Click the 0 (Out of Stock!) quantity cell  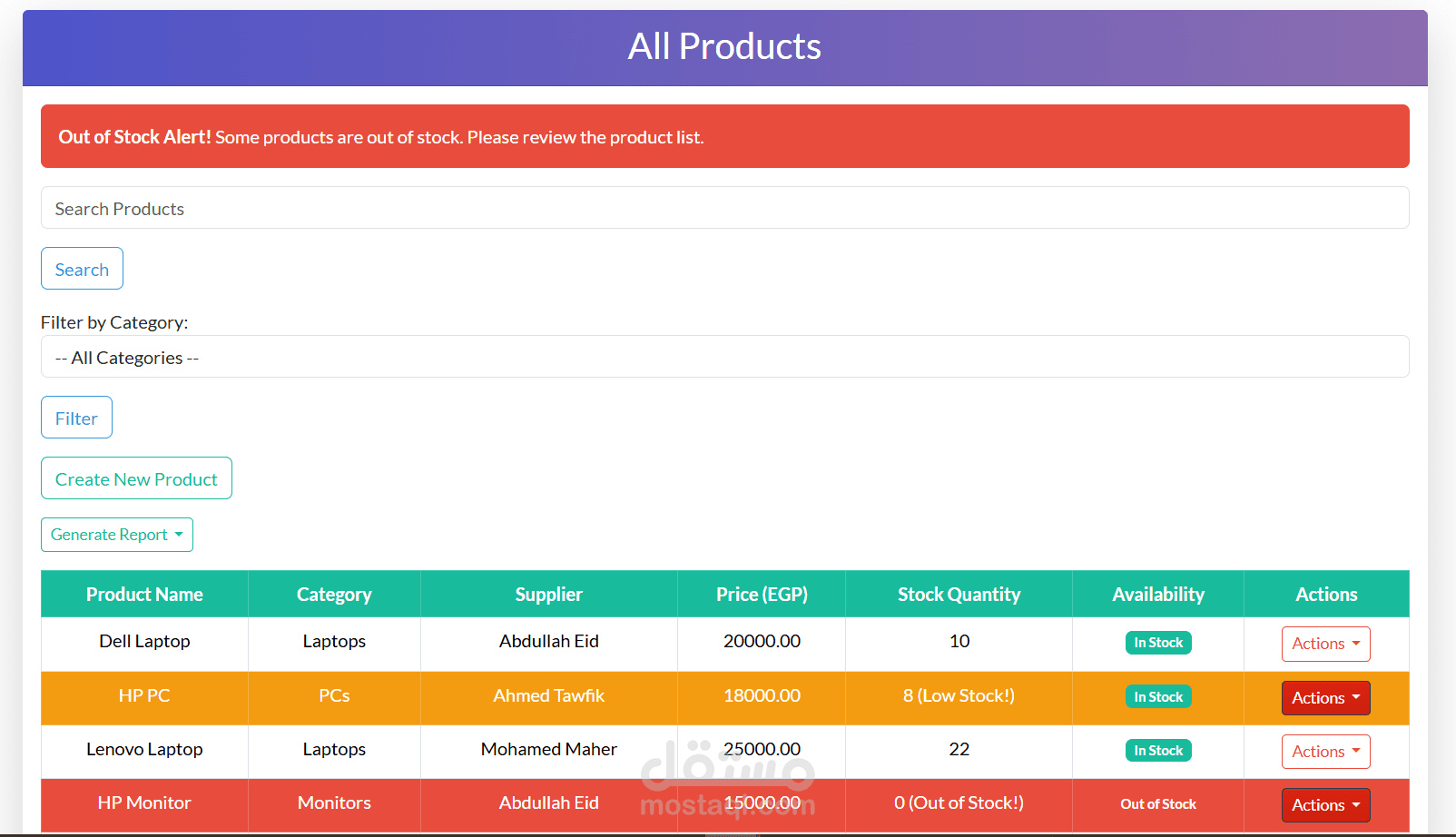[959, 803]
